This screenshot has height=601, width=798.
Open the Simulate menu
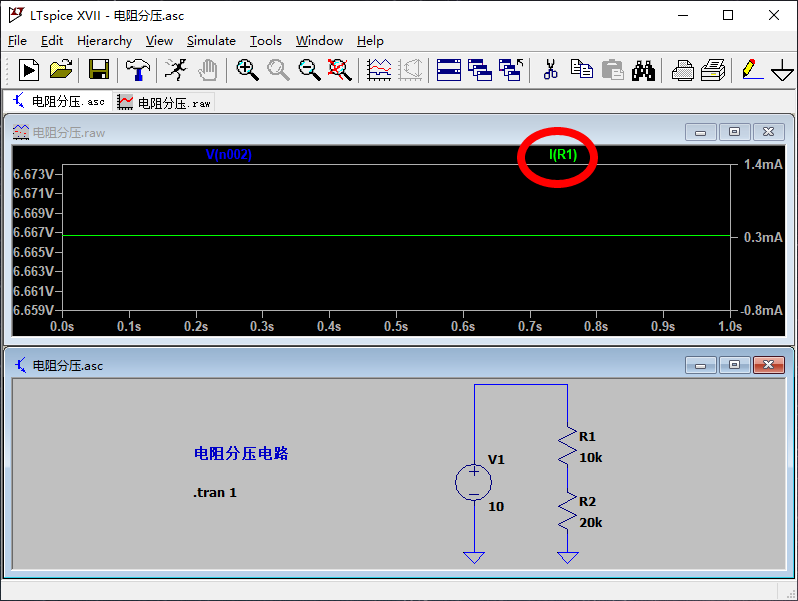coord(211,41)
